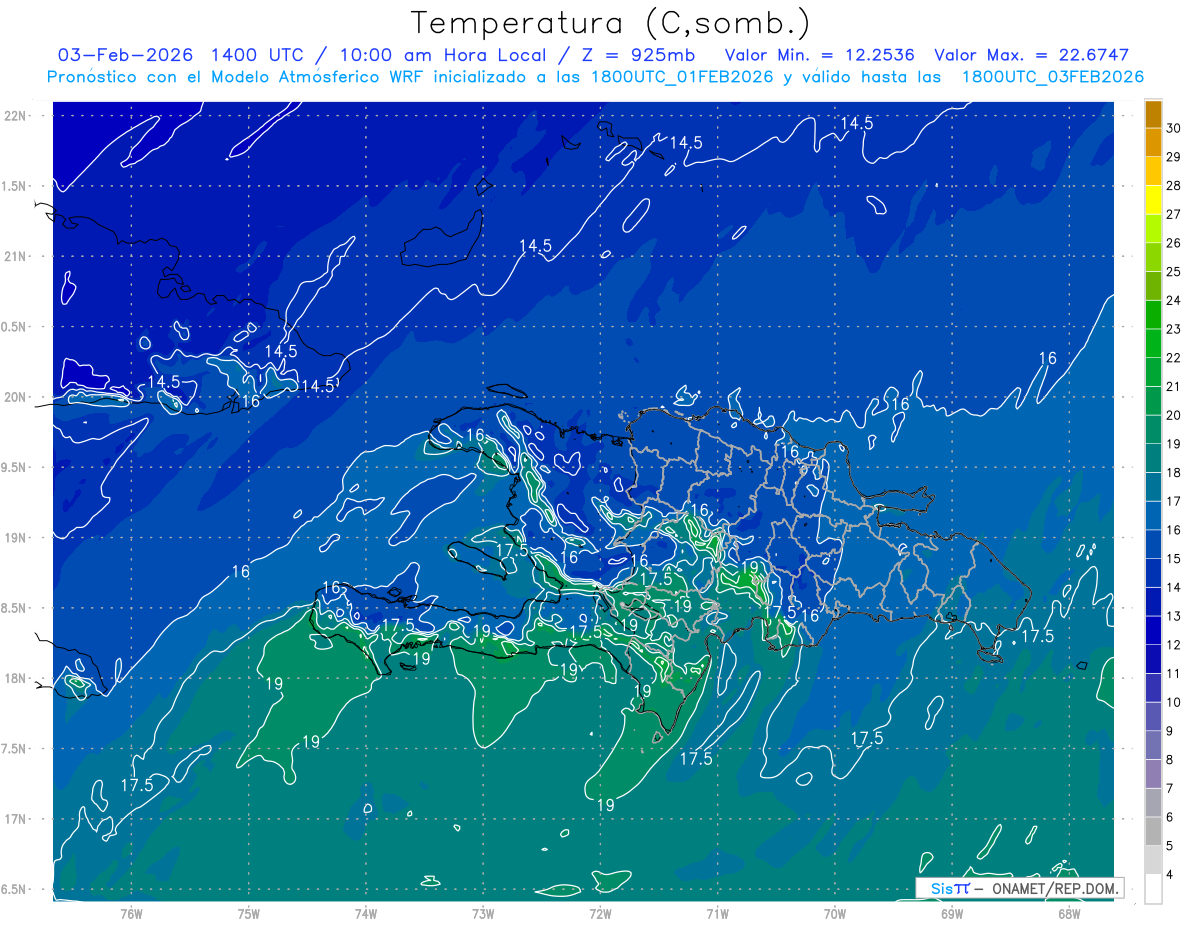
Task: Click the initialization time '1800UTC_01FEB2026'
Action: 683,77
